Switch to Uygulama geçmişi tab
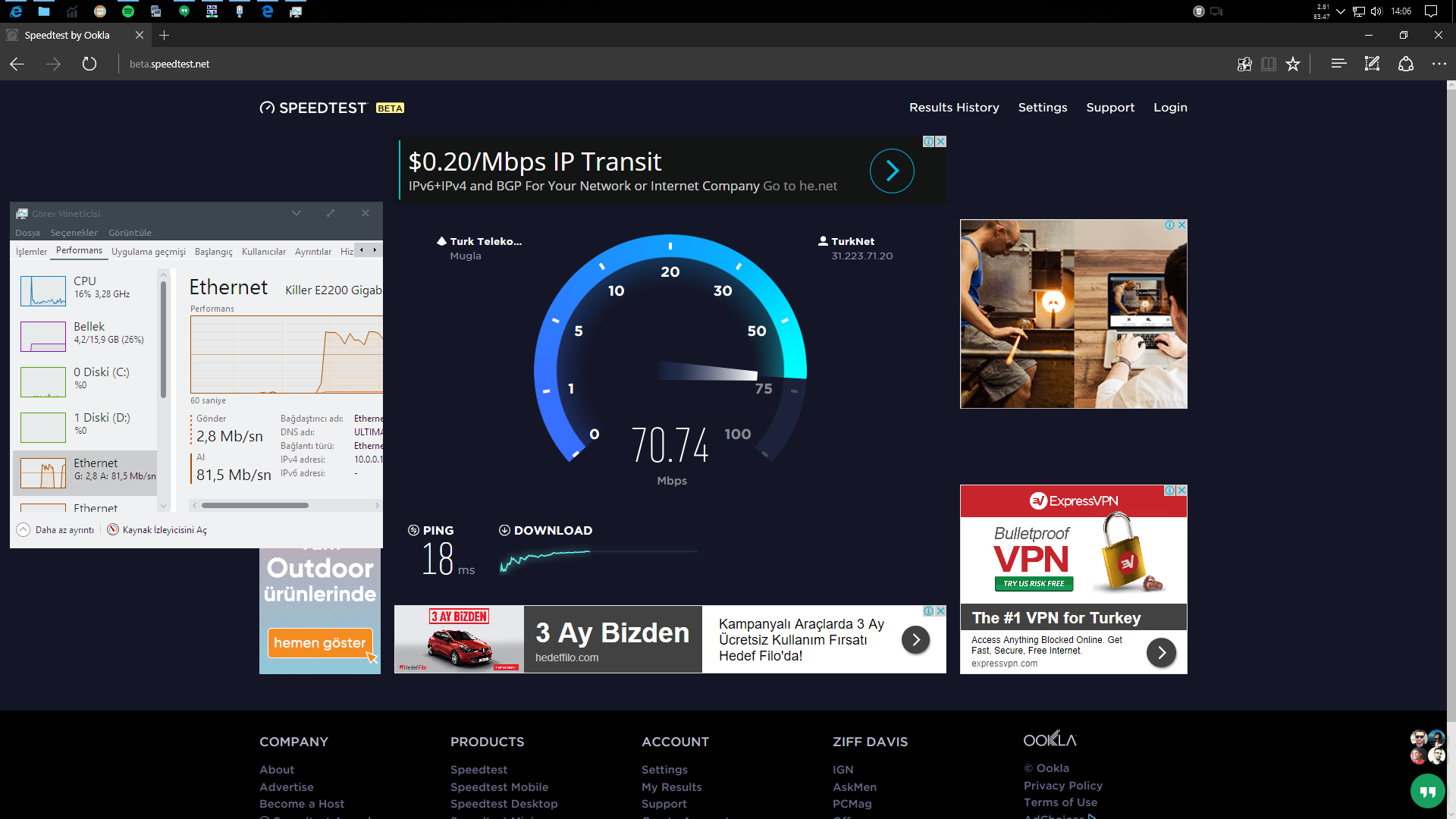This screenshot has height=819, width=1456. (x=149, y=252)
